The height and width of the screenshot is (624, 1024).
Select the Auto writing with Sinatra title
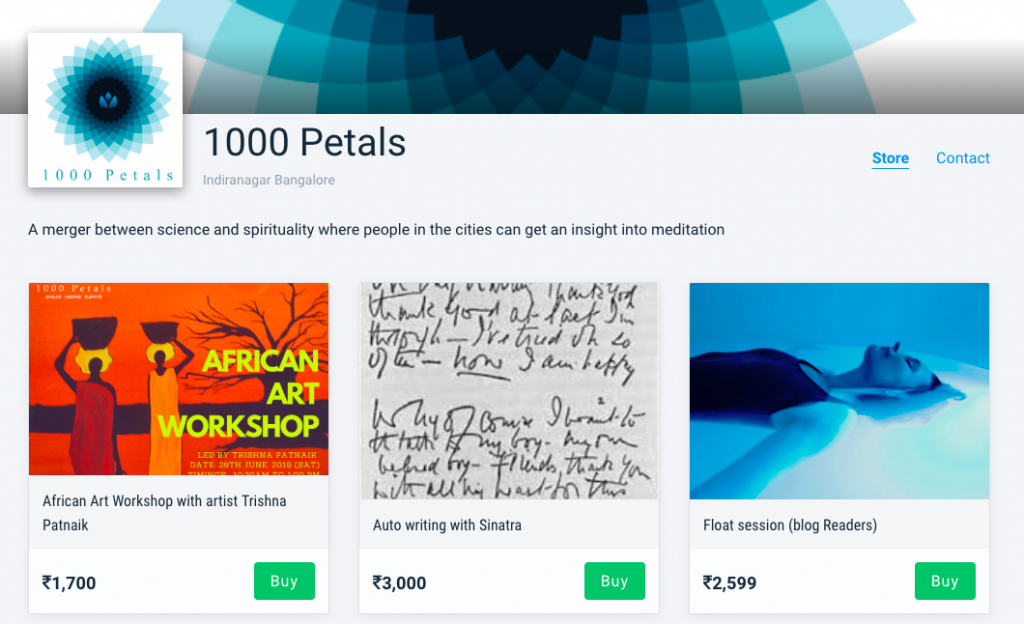(447, 524)
